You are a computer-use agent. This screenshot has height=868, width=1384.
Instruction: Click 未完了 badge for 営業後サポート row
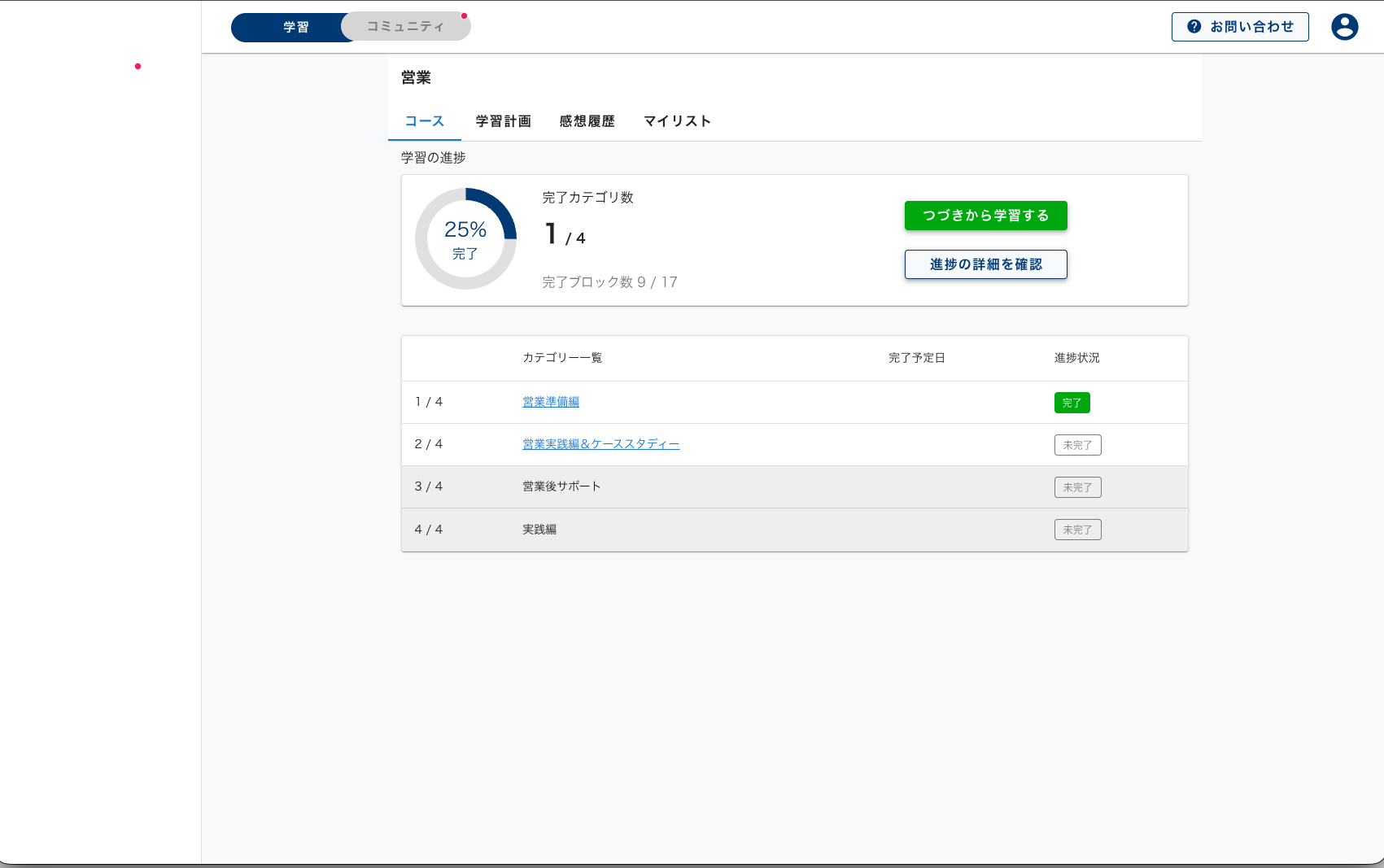1077,486
